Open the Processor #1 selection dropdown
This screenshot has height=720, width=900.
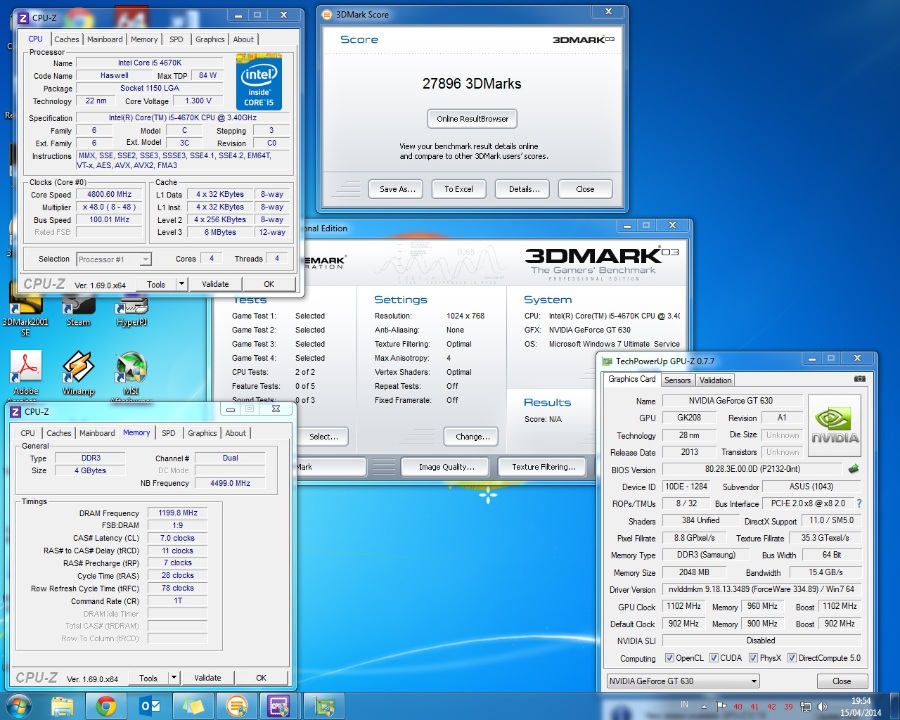click(x=114, y=259)
